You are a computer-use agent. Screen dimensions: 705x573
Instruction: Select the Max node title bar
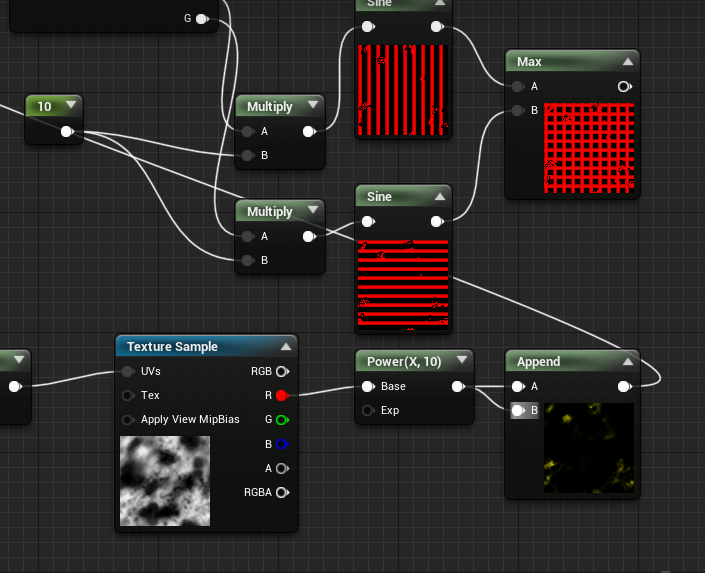pyautogui.click(x=572, y=62)
